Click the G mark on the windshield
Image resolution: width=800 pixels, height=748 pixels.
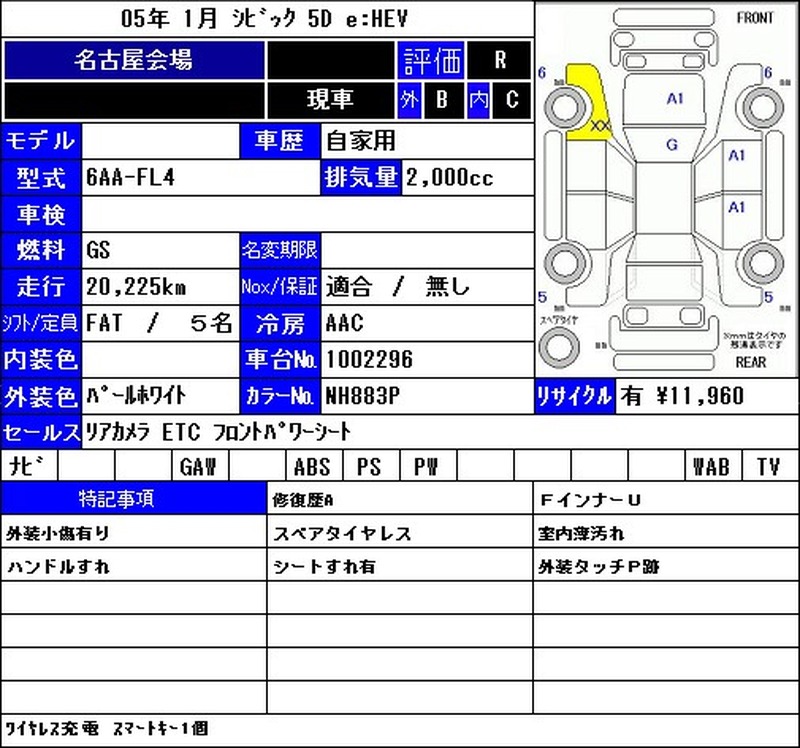pos(672,145)
